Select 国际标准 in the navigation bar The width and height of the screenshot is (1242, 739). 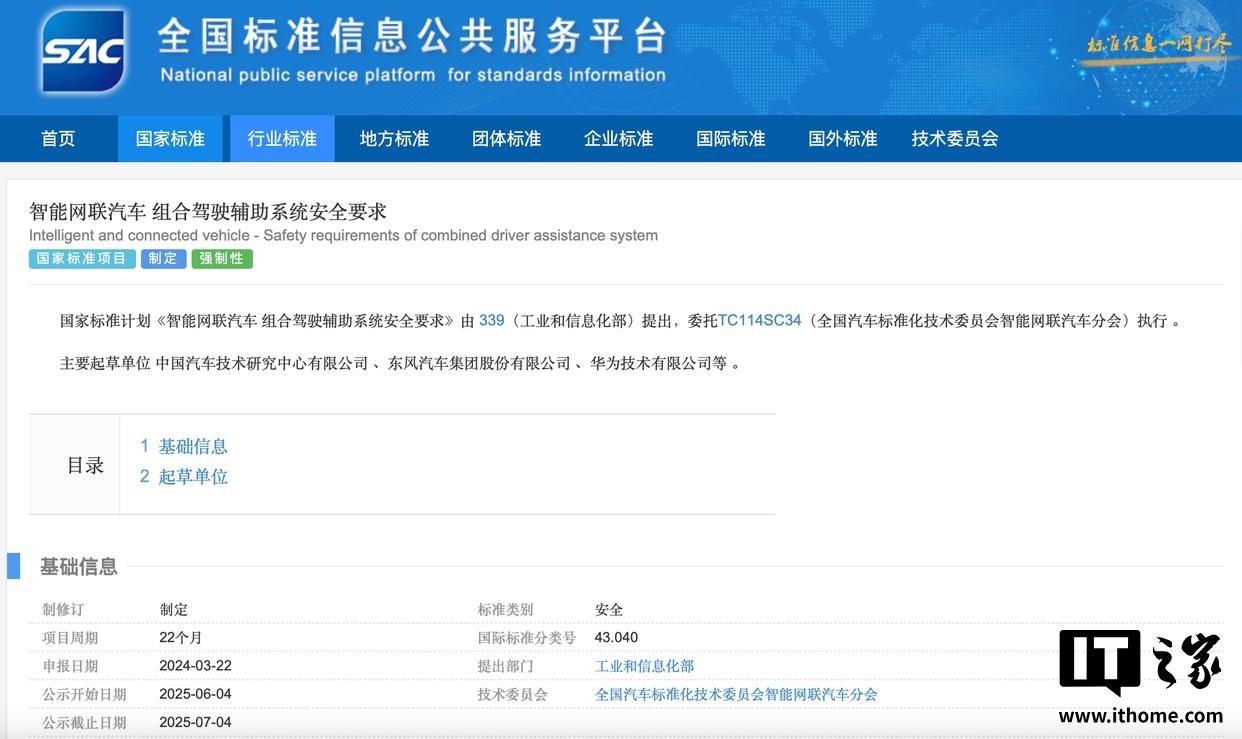(x=730, y=139)
